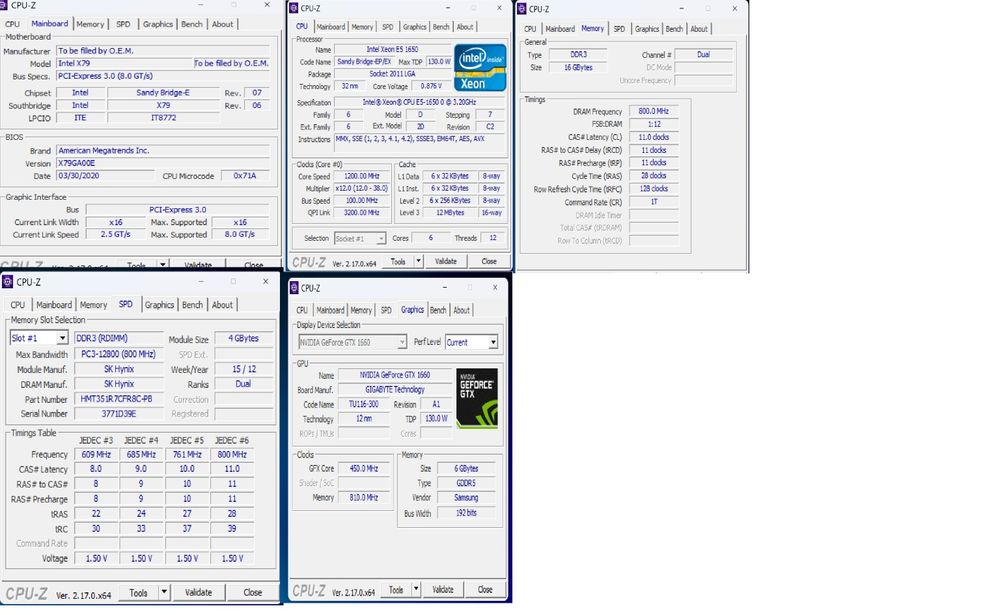Click the CPU microcode value '0x71A'

245,175
